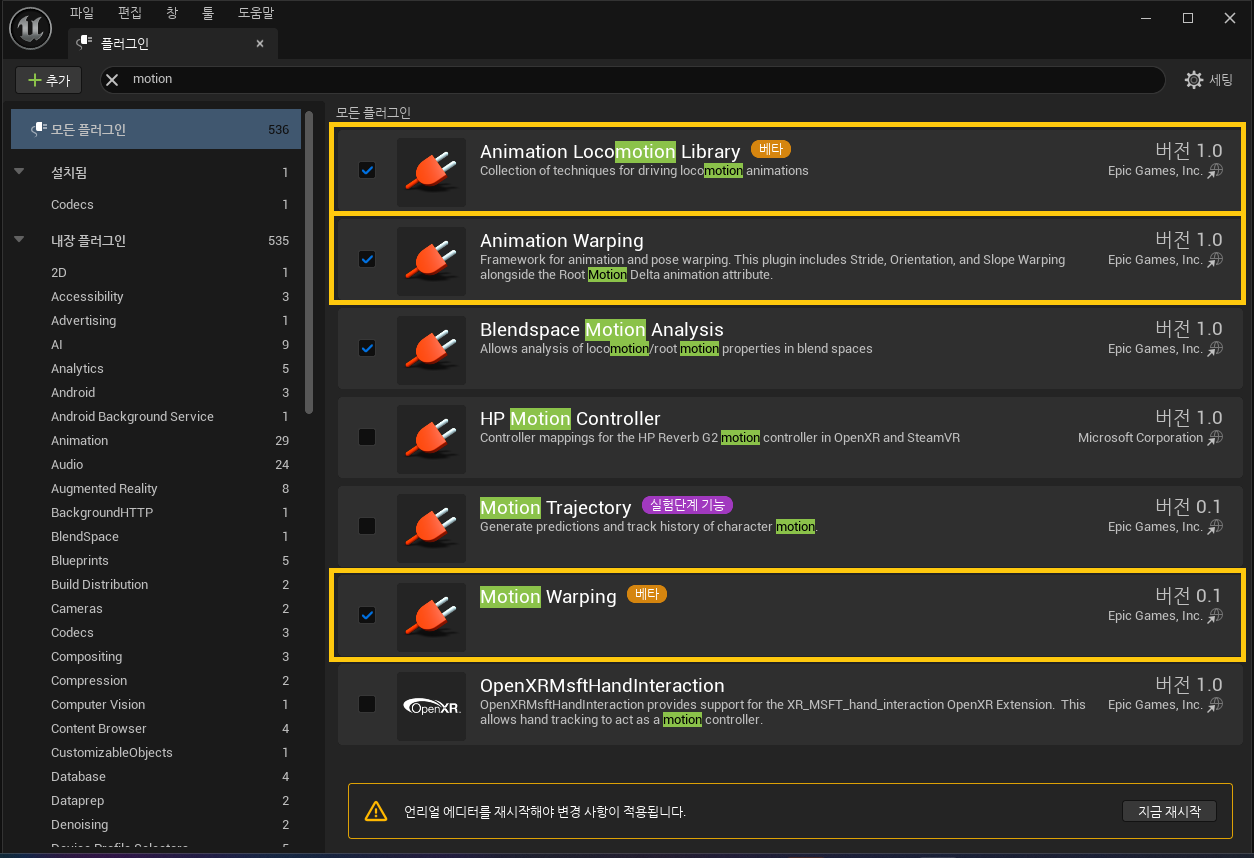1254x858 pixels.
Task: Disable the Animation Locomotion Library checkbox
Action: pyautogui.click(x=367, y=170)
